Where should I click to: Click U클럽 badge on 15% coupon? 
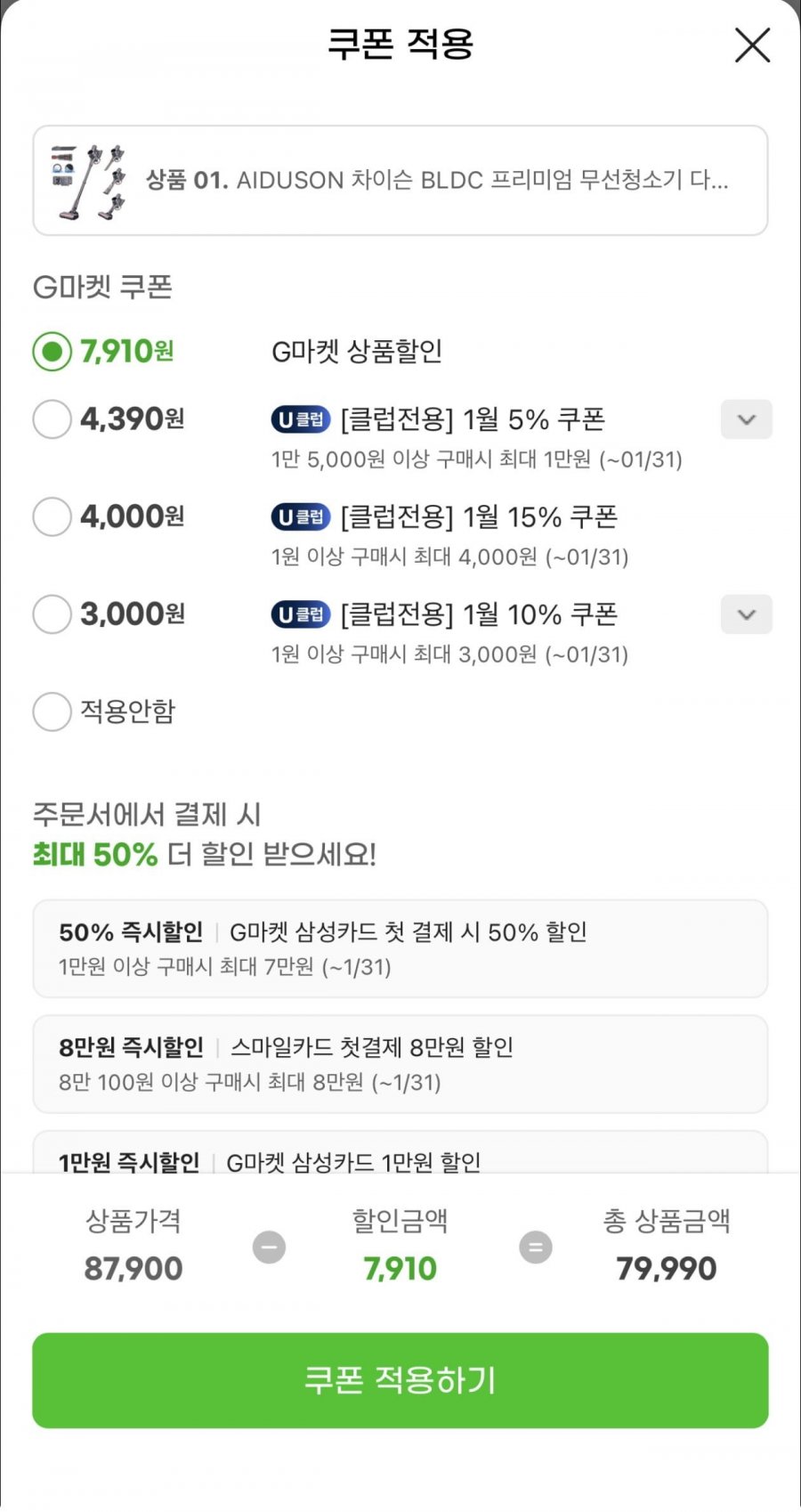click(300, 516)
